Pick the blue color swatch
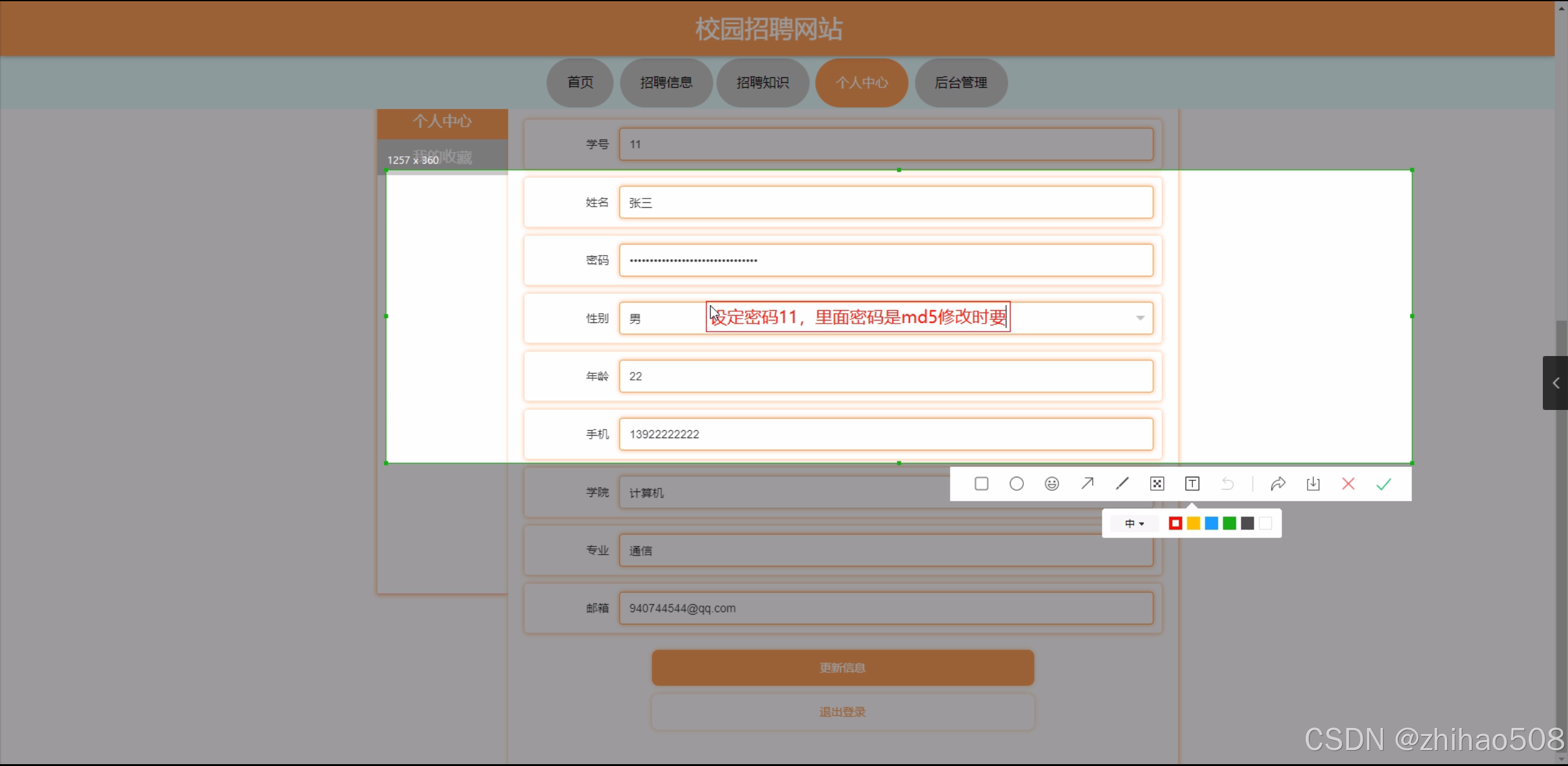This screenshot has width=1568, height=766. [x=1211, y=523]
